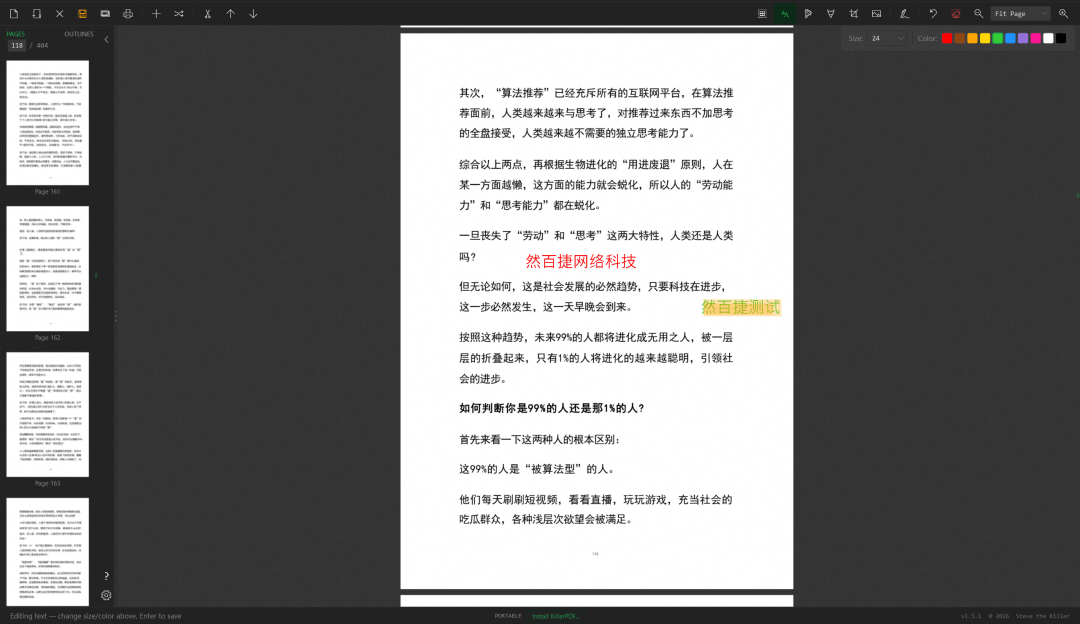
Task: Undo the last action
Action: [x=933, y=14]
